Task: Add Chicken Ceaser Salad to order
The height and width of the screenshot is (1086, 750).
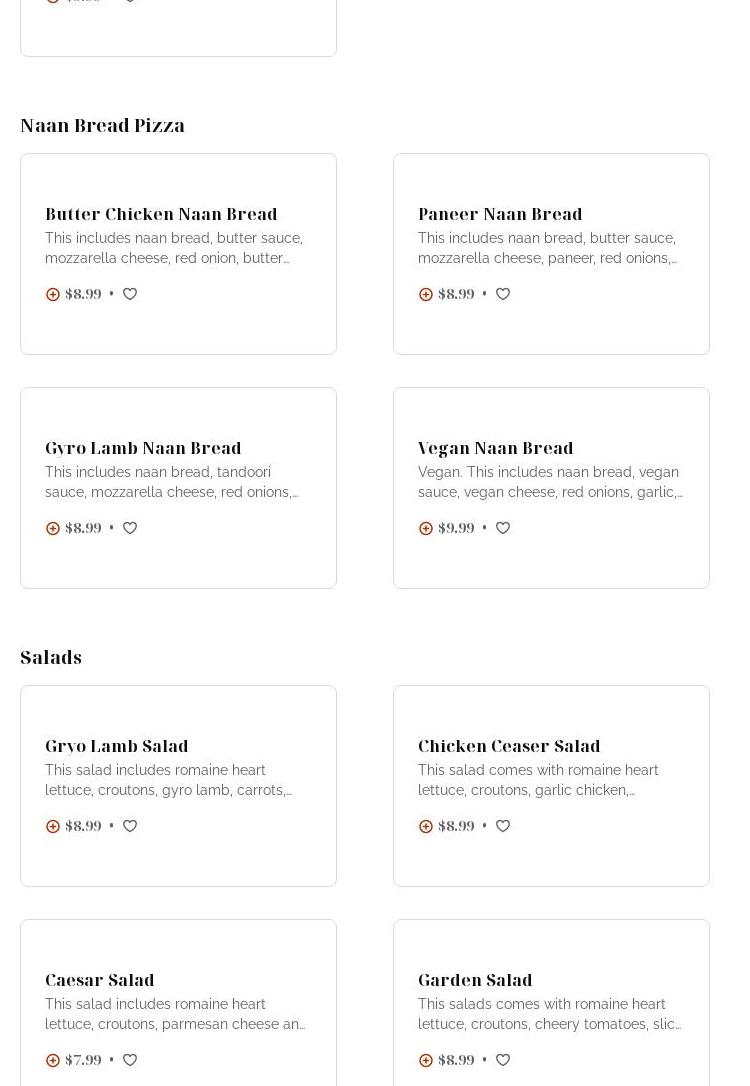Action: tap(426, 826)
